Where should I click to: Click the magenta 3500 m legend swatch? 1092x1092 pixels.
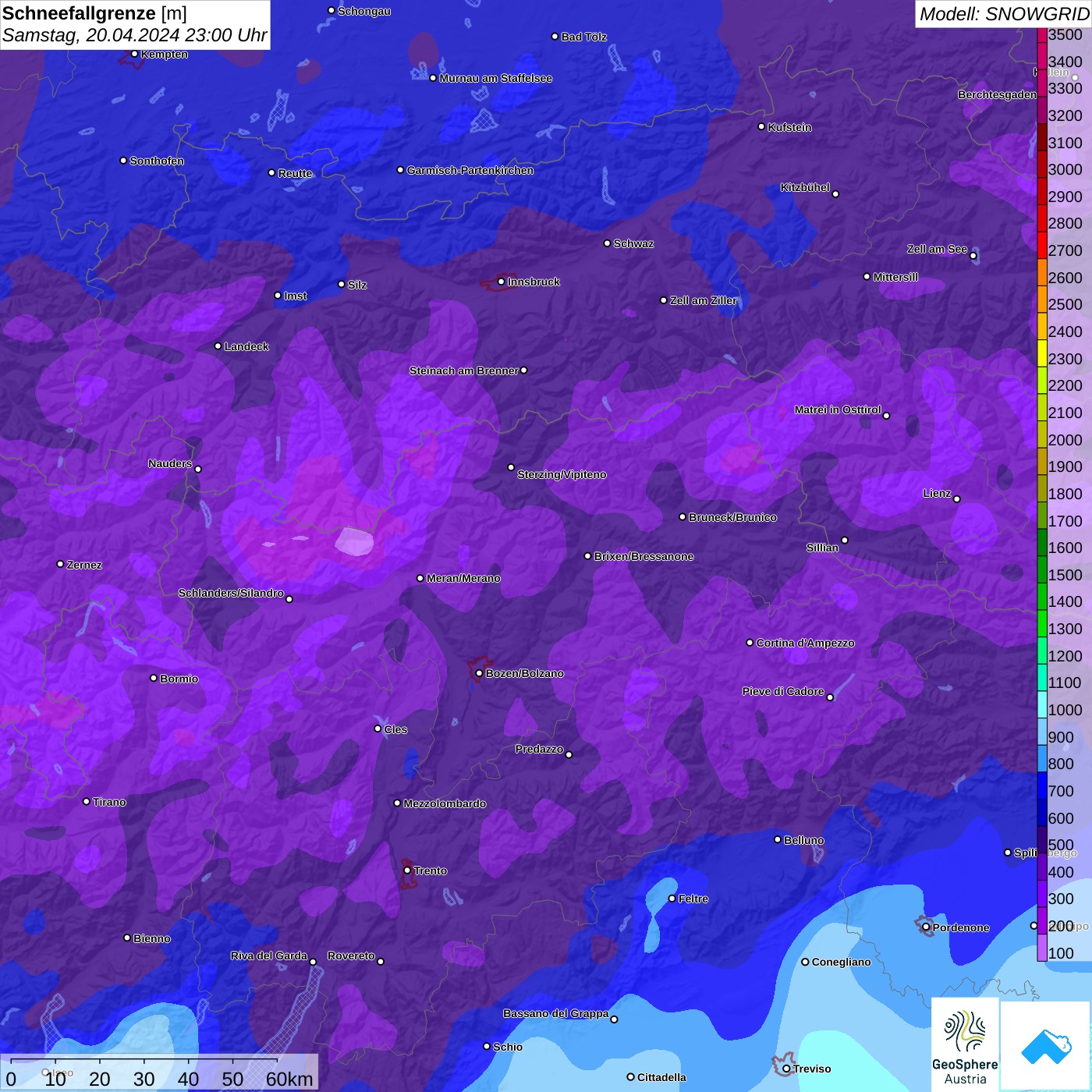pos(1042,35)
